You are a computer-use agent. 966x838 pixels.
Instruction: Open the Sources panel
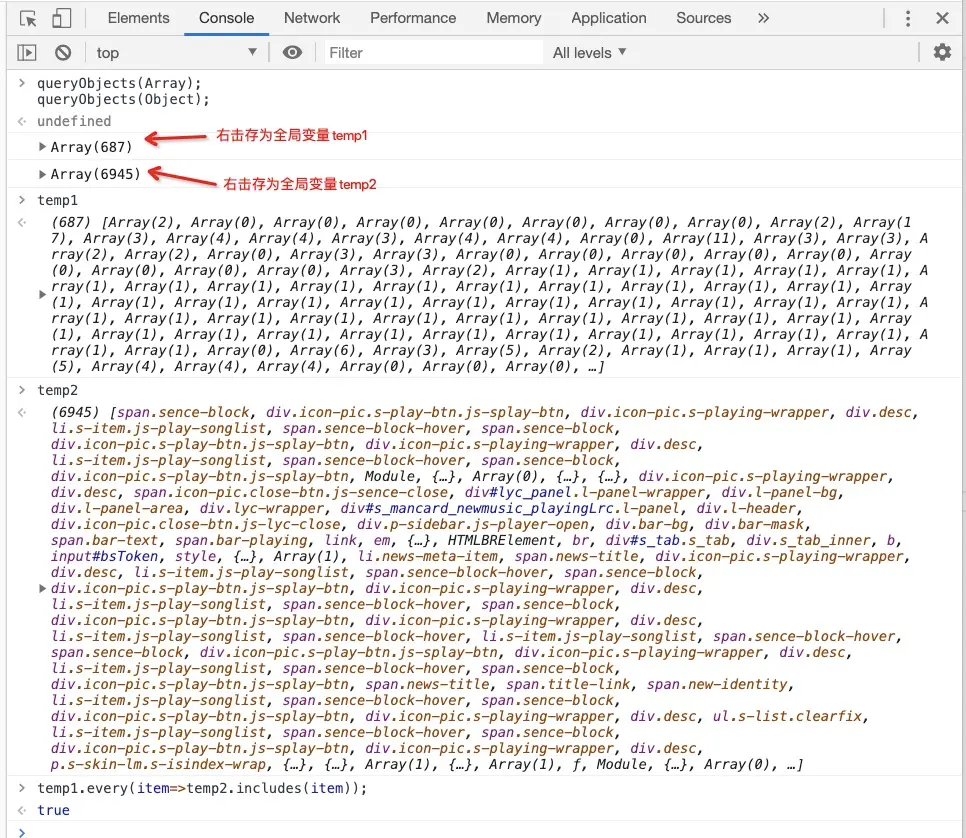703,17
